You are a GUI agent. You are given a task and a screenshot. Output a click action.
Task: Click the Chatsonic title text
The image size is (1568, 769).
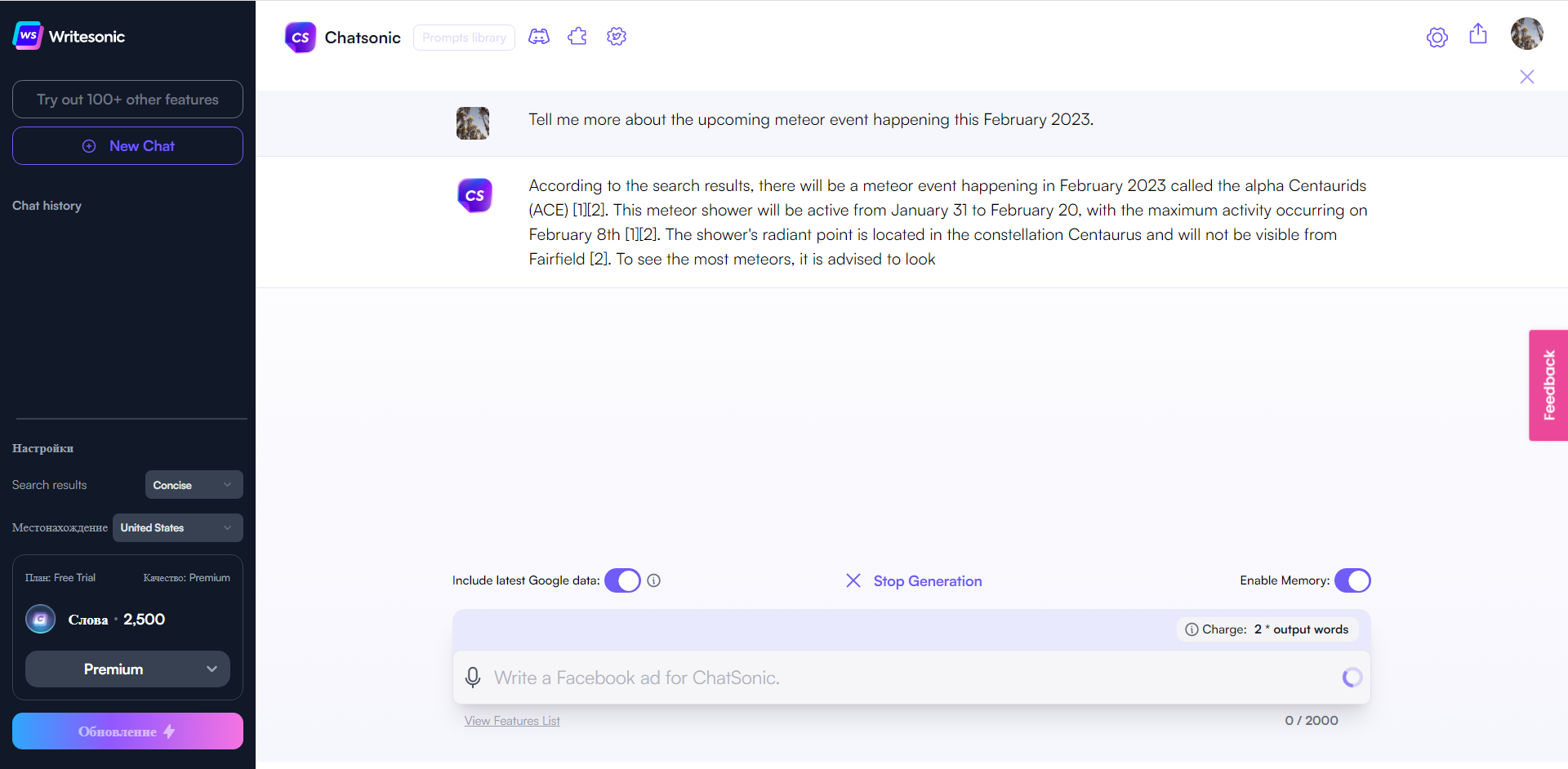click(x=363, y=38)
